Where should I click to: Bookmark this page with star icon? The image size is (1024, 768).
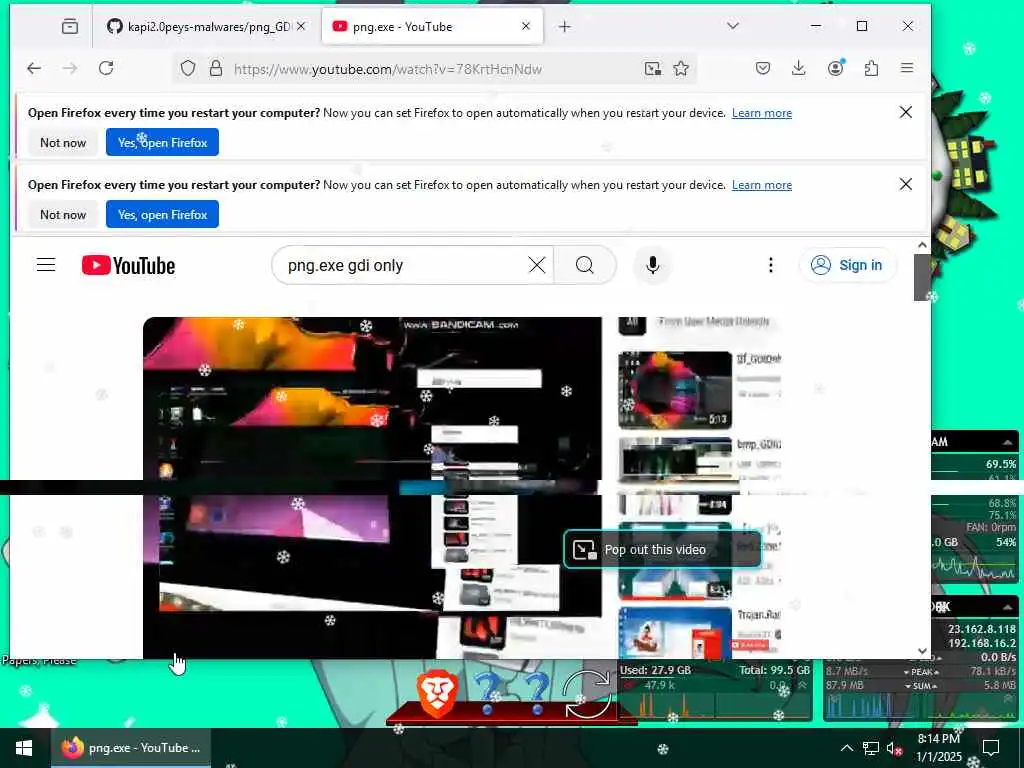681,68
